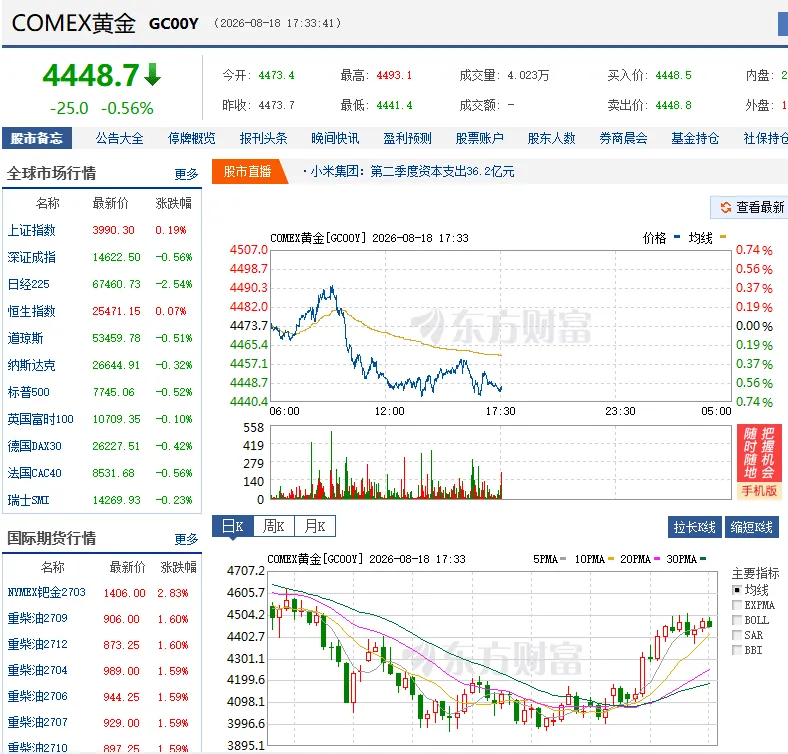This screenshot has height=754, width=788.
Task: Click the intraday price chart at 12:00
Action: [385, 326]
